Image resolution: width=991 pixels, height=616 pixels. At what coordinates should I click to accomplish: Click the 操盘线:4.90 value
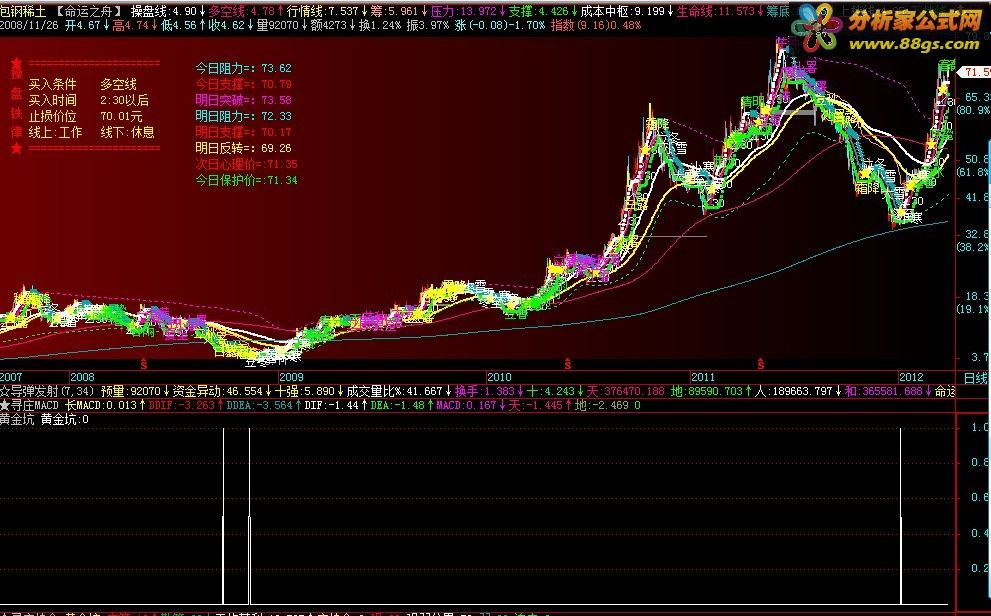(168, 11)
